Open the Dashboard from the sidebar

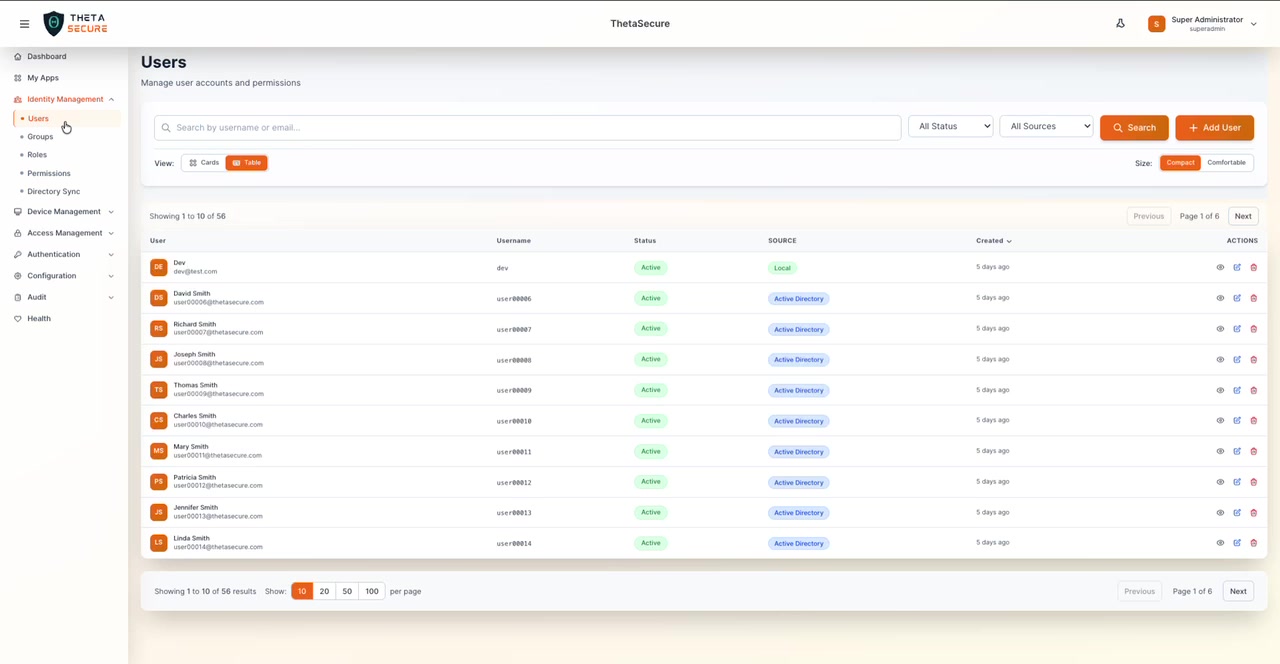tap(46, 56)
